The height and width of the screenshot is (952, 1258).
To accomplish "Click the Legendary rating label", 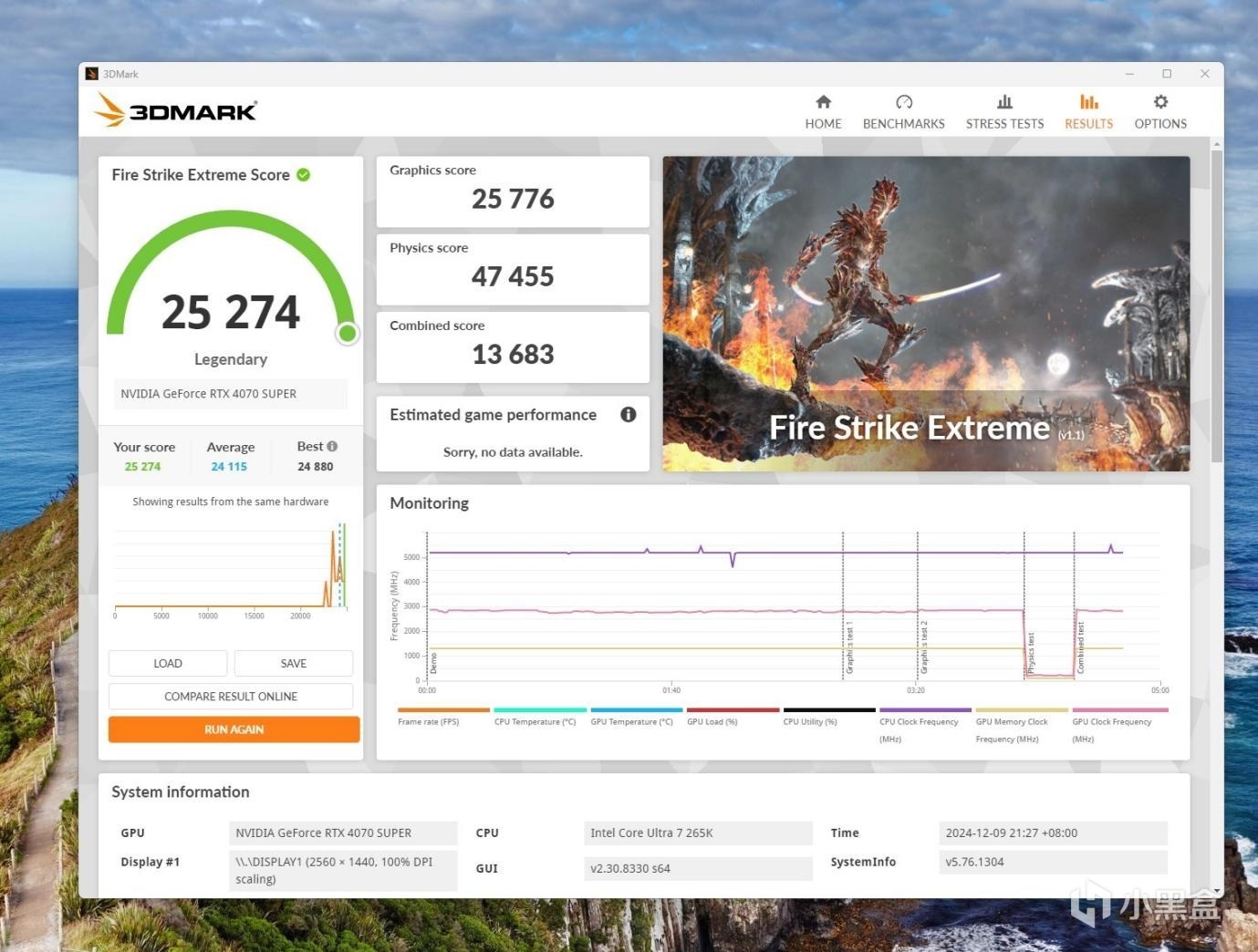I will (231, 359).
